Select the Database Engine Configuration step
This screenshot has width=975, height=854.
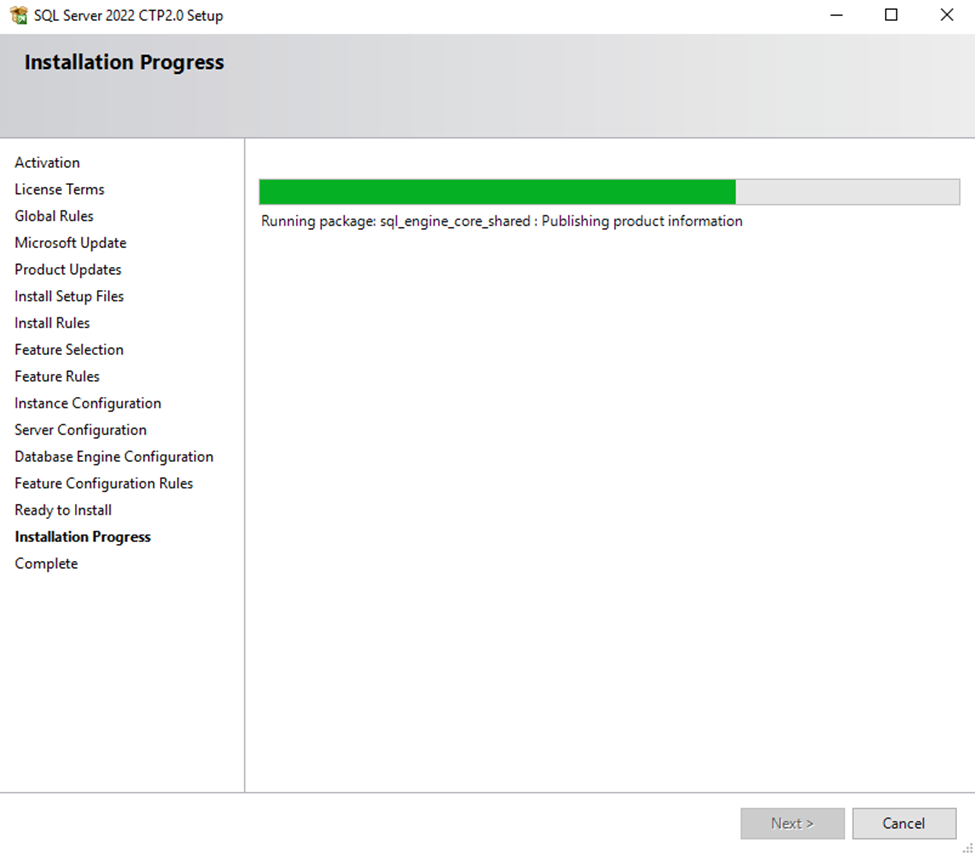pos(114,457)
